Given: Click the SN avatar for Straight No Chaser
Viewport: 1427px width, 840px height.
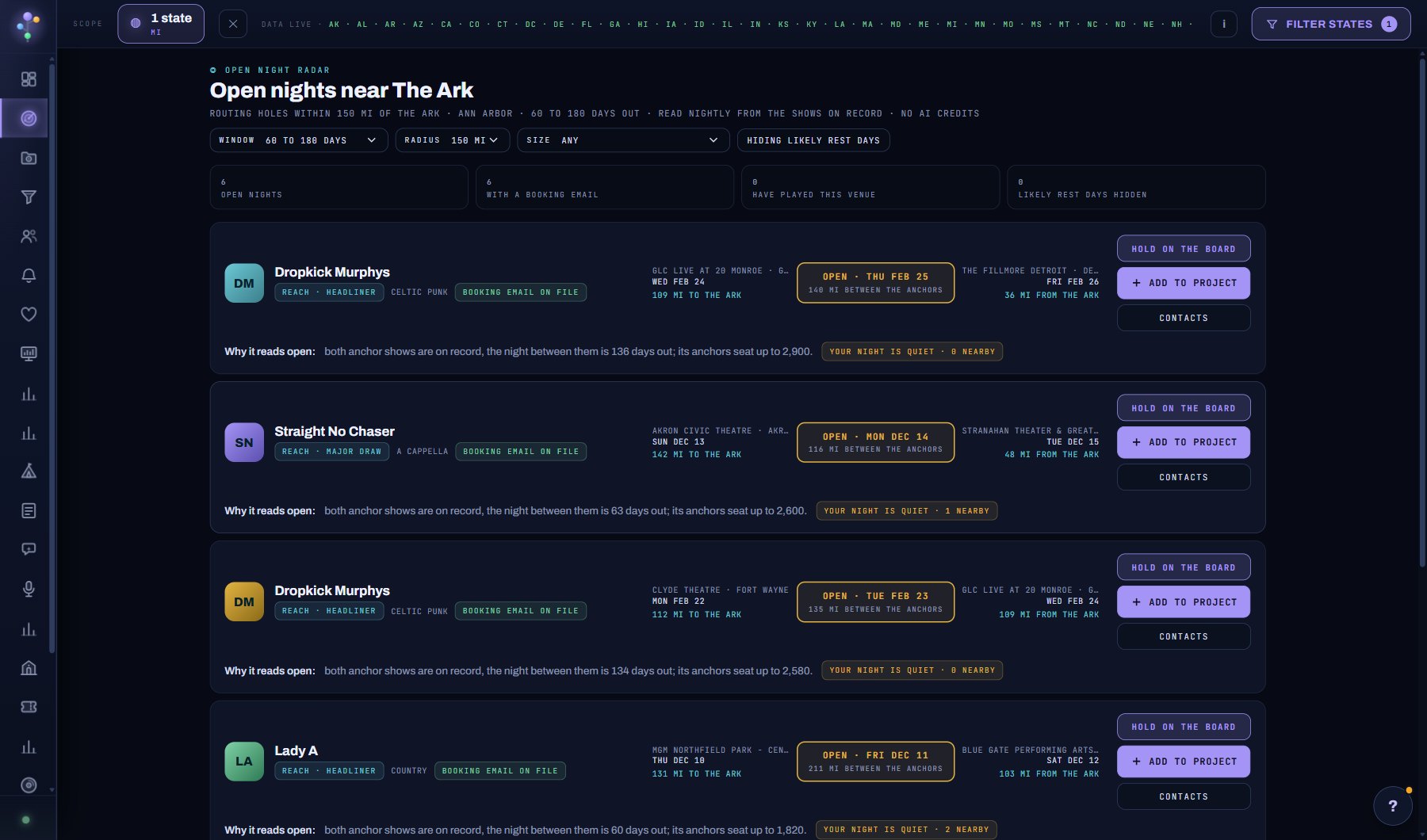Looking at the screenshot, I should point(244,442).
